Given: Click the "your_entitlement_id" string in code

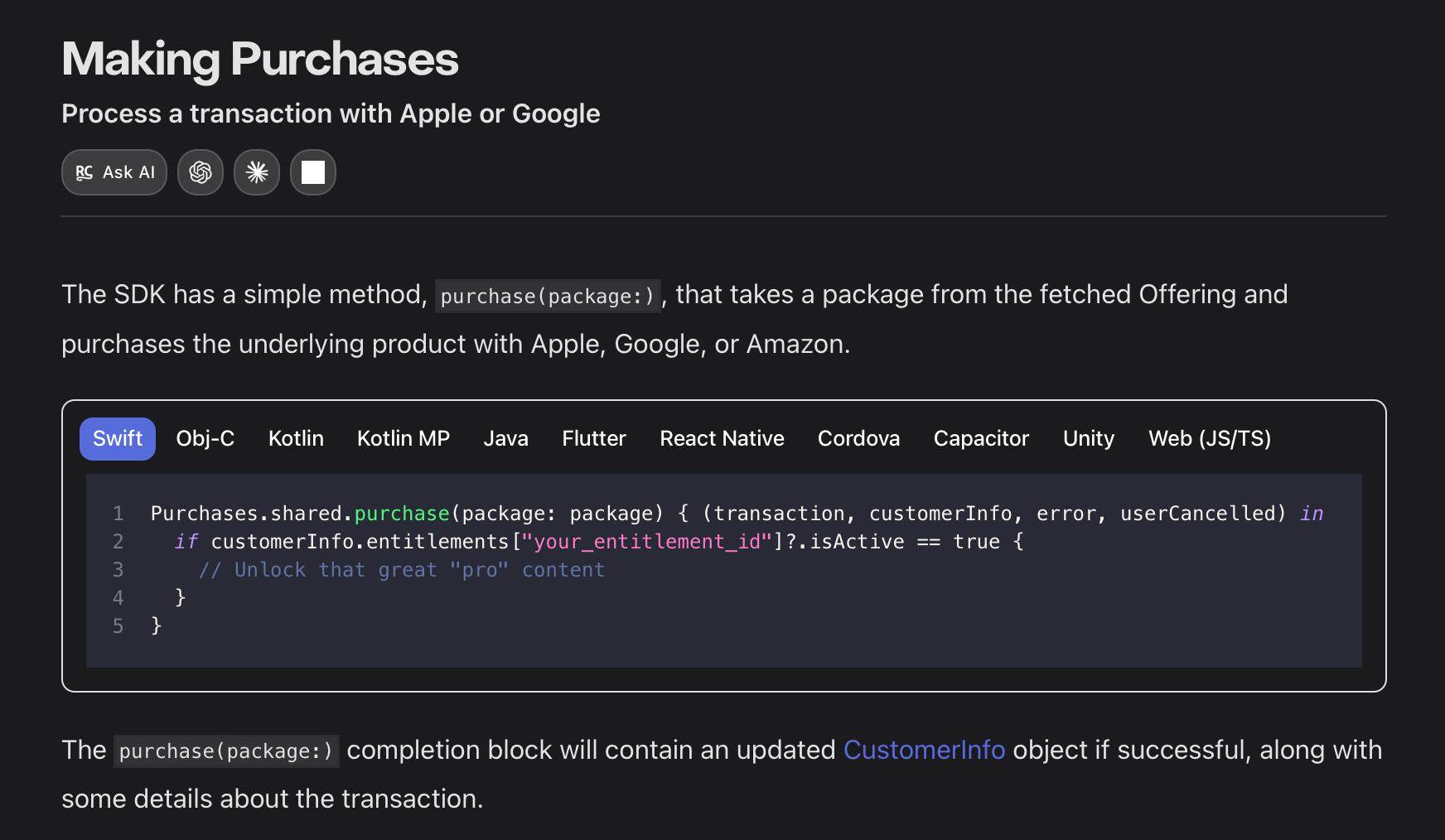Looking at the screenshot, I should pyautogui.click(x=646, y=542).
